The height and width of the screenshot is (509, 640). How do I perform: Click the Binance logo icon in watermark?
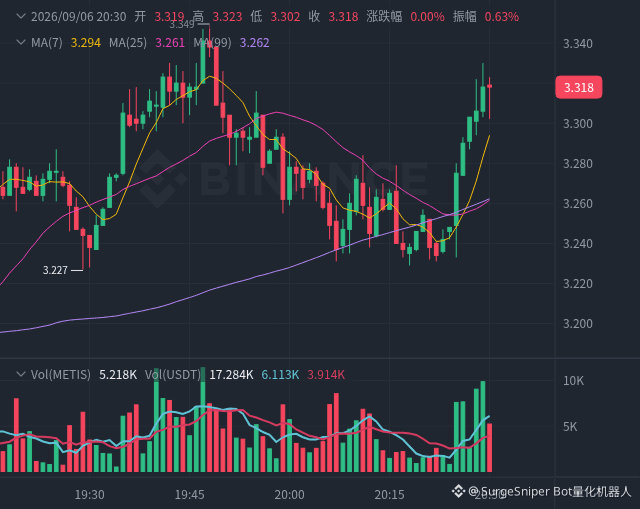point(158,179)
